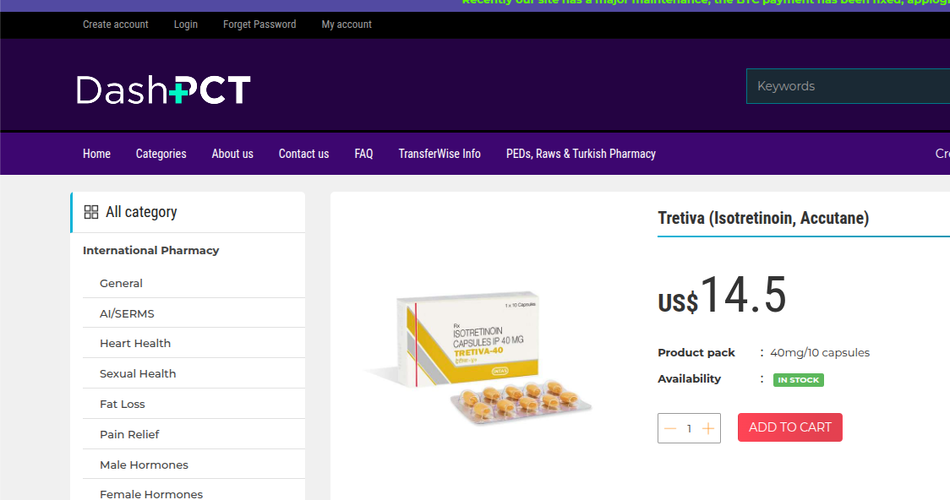Open the About us page
The width and height of the screenshot is (950, 500).
point(233,154)
